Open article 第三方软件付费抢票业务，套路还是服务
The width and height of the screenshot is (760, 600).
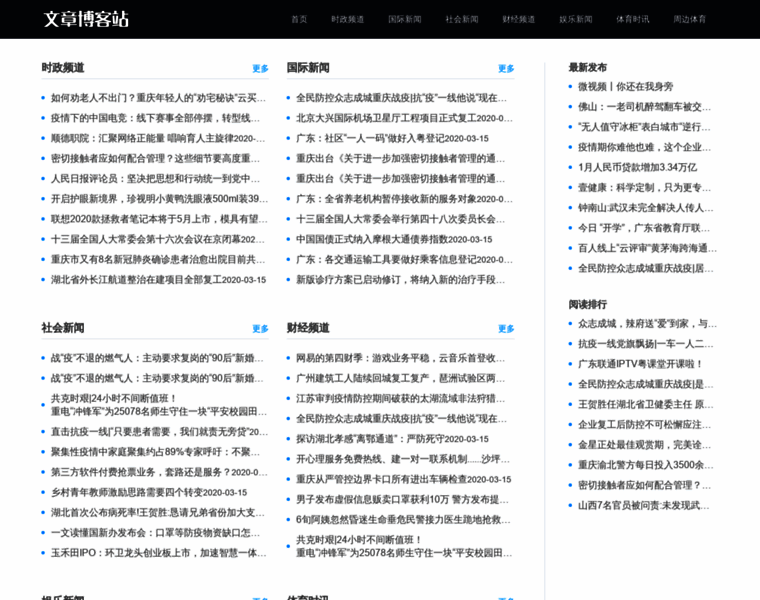click(x=159, y=472)
